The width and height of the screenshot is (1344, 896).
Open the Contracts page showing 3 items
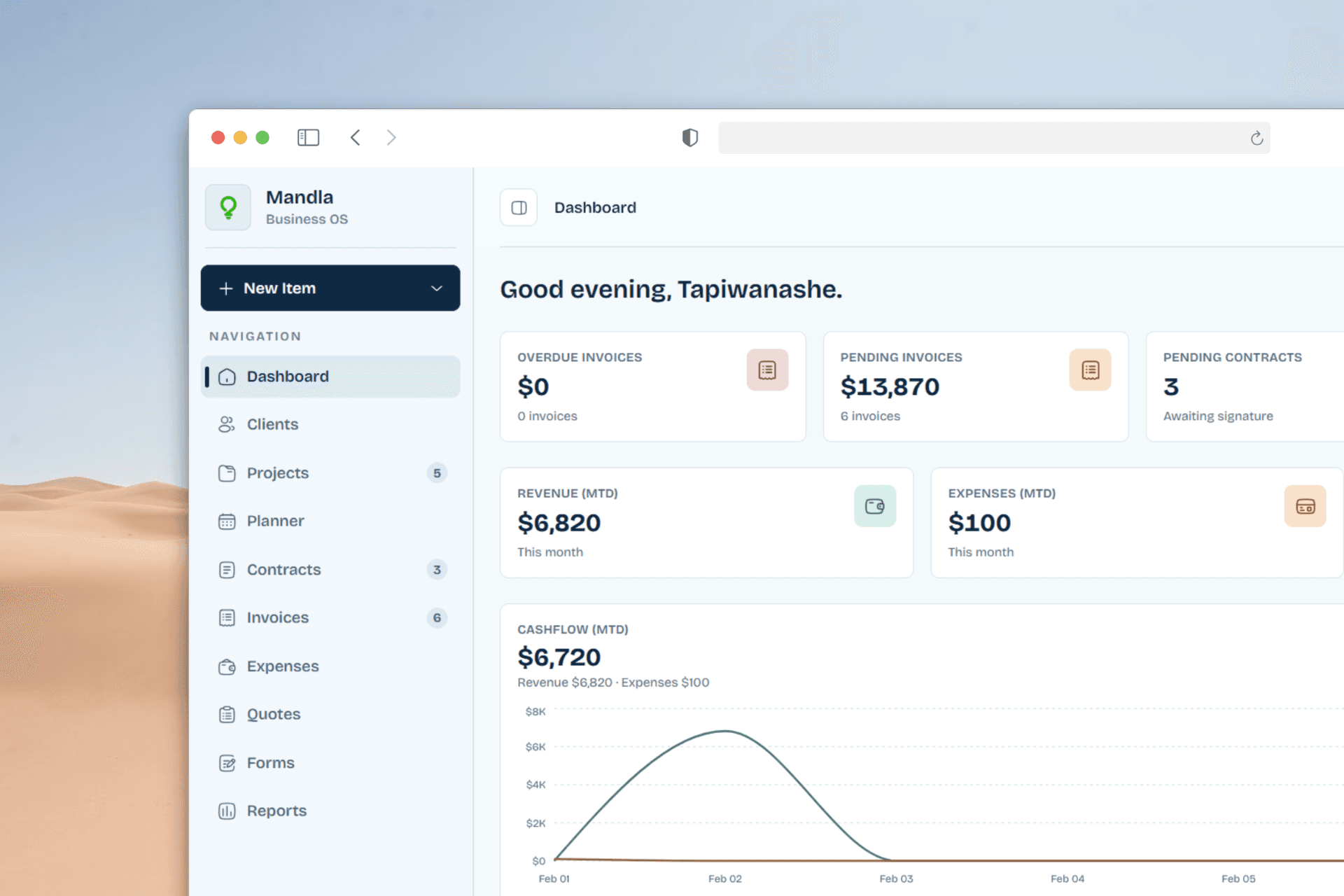point(283,569)
